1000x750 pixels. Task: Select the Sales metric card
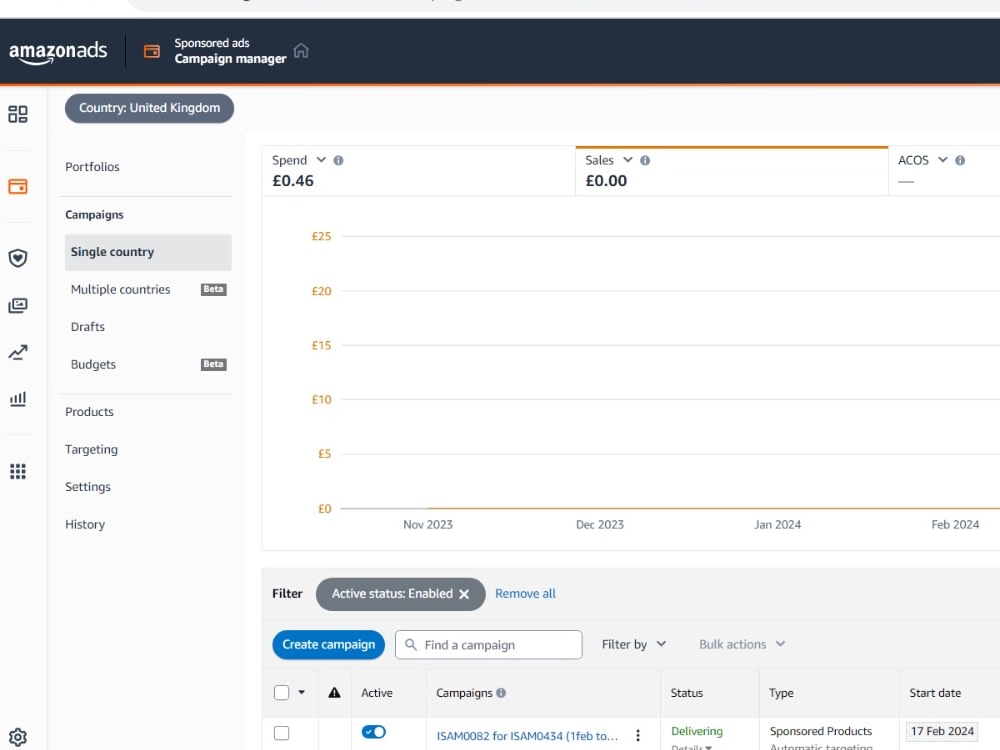[732, 170]
